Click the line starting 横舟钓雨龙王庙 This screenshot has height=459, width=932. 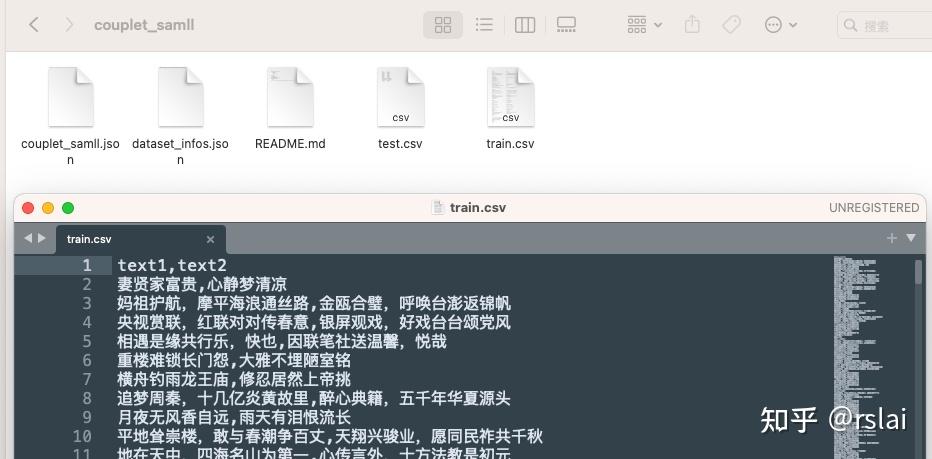tap(234, 379)
